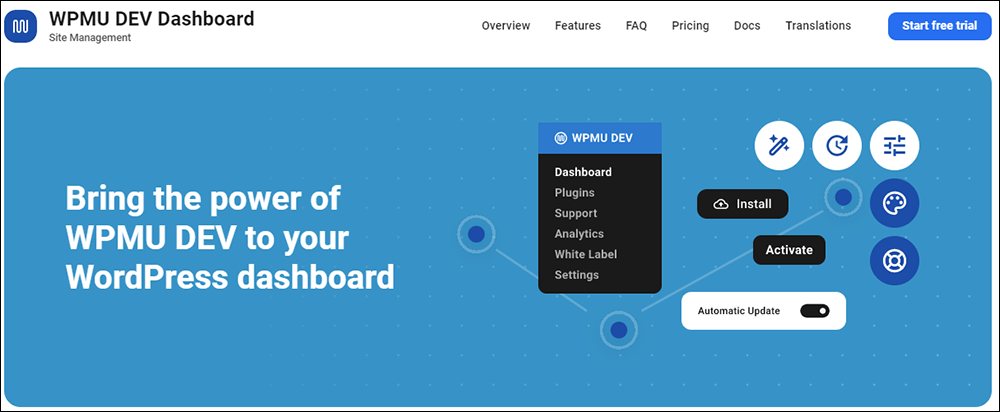This screenshot has height=412, width=1000.
Task: Click the Automatic Update label
Action: pyautogui.click(x=739, y=311)
